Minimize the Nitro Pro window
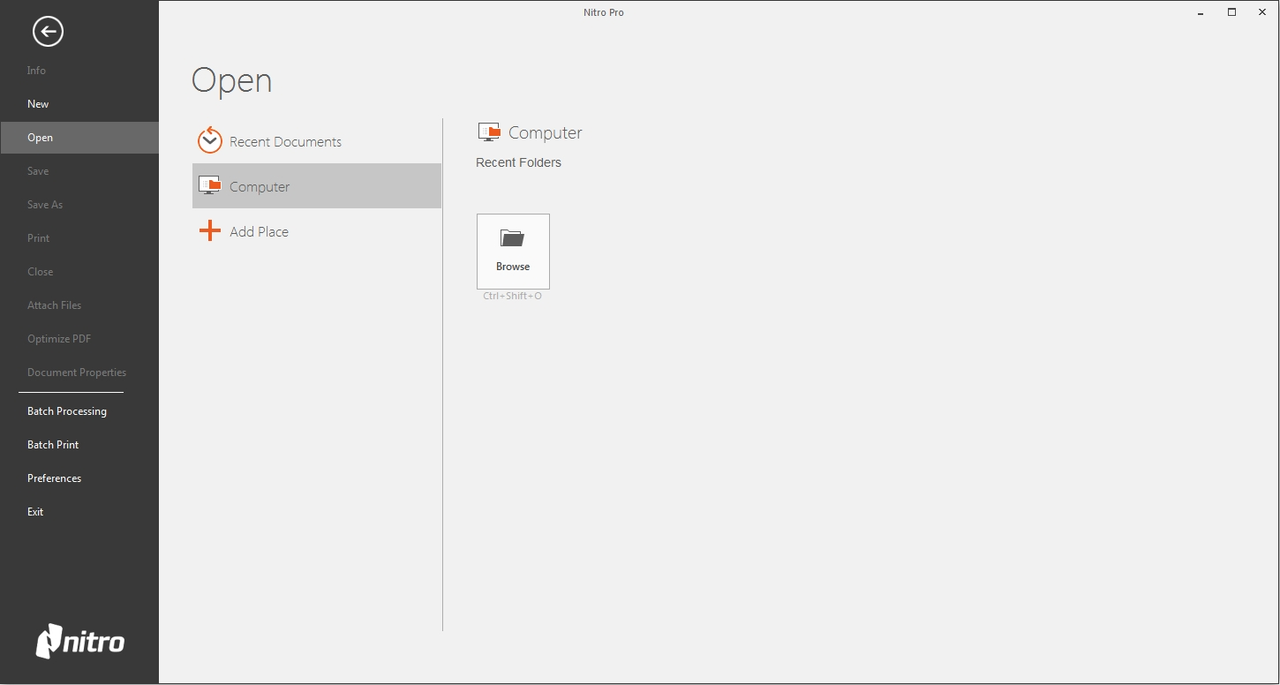Image resolution: width=1280 pixels, height=685 pixels. (1201, 12)
